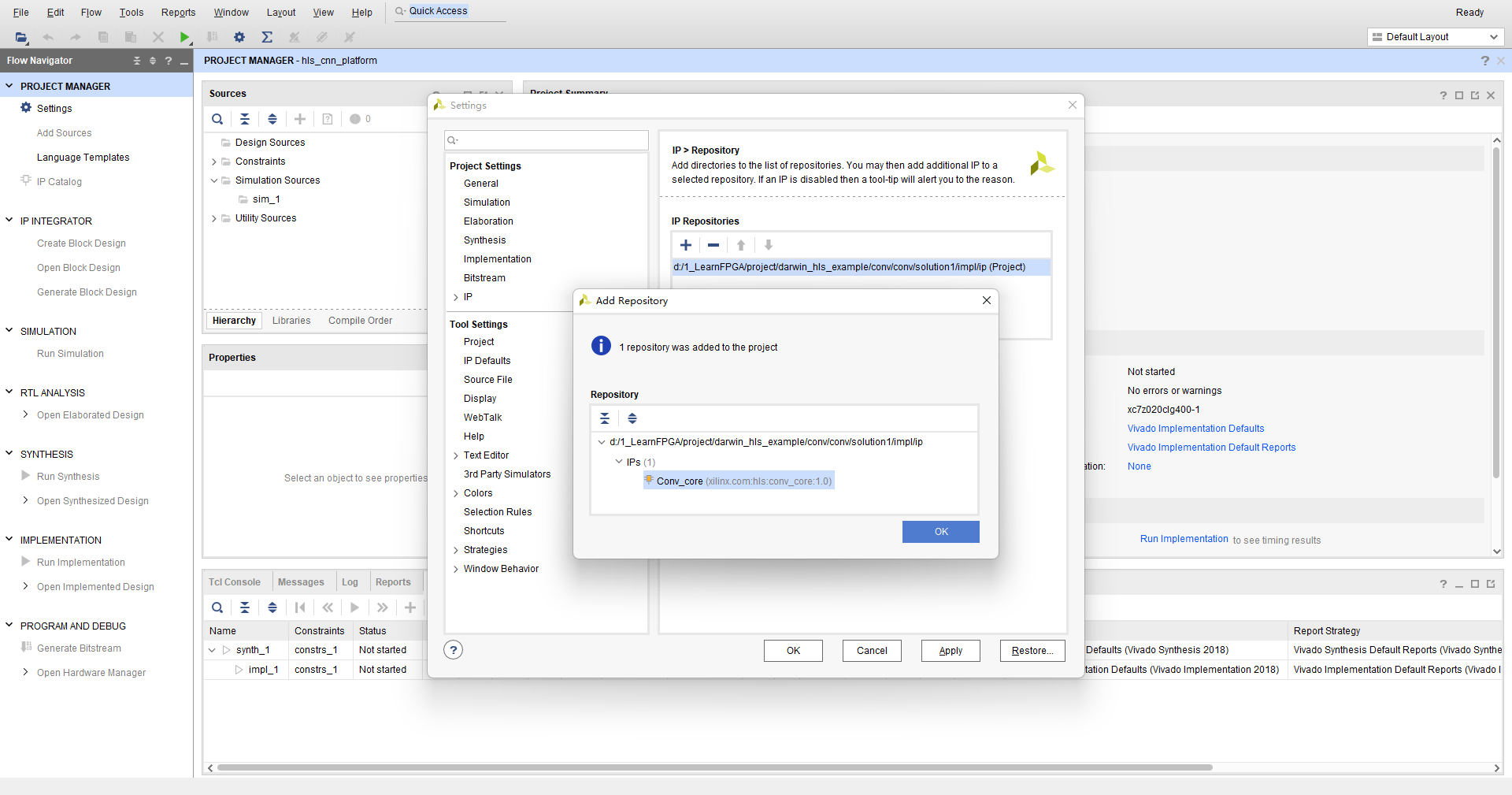Switch to Tcl Console tab
Viewport: 1512px width, 795px height.
[x=235, y=582]
